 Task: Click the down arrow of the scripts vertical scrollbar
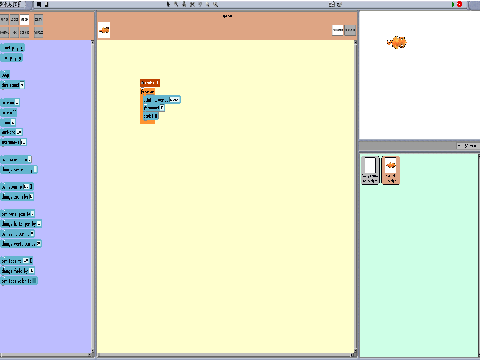coord(356,351)
